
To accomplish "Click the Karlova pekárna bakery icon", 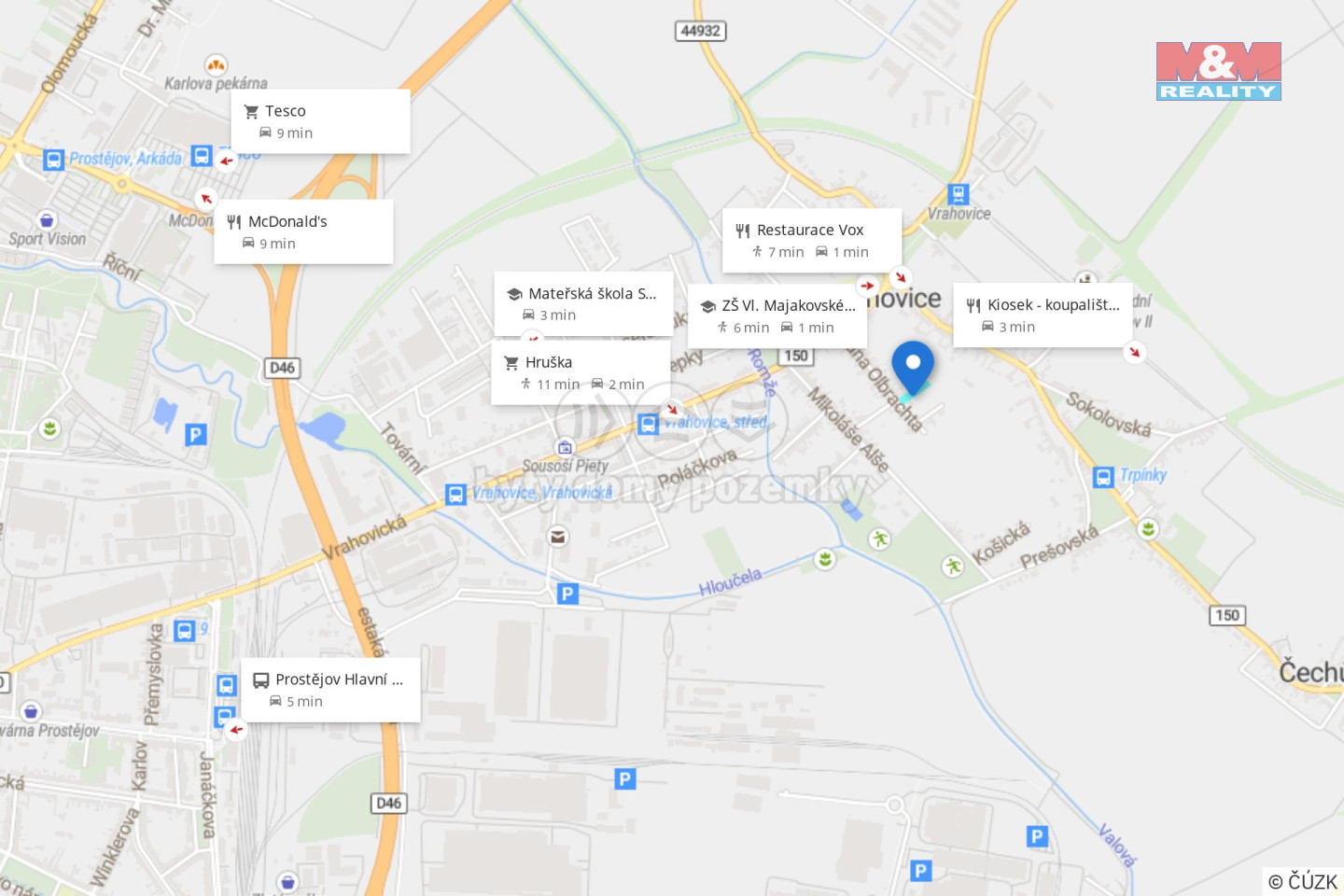I will click(216, 64).
